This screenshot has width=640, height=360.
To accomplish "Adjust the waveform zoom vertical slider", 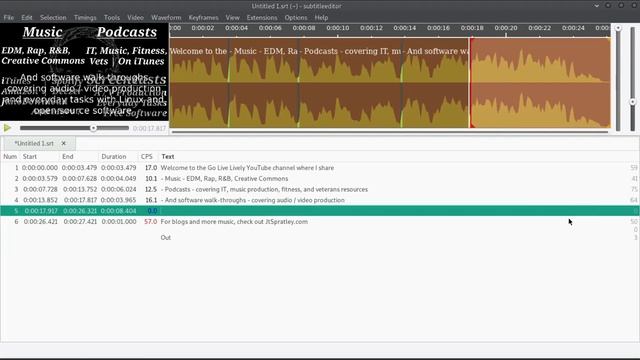I will [618, 78].
